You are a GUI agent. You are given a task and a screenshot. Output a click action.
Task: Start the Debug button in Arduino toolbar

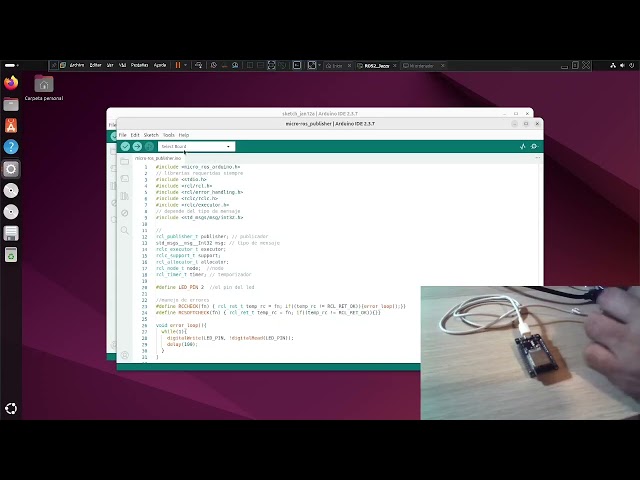[149, 146]
